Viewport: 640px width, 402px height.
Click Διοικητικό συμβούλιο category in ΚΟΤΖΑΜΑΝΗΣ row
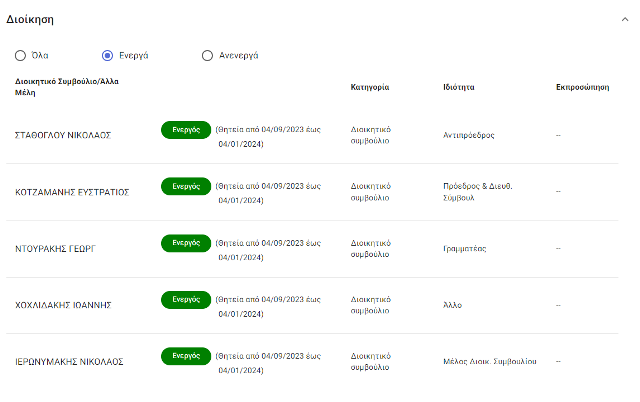click(371, 192)
